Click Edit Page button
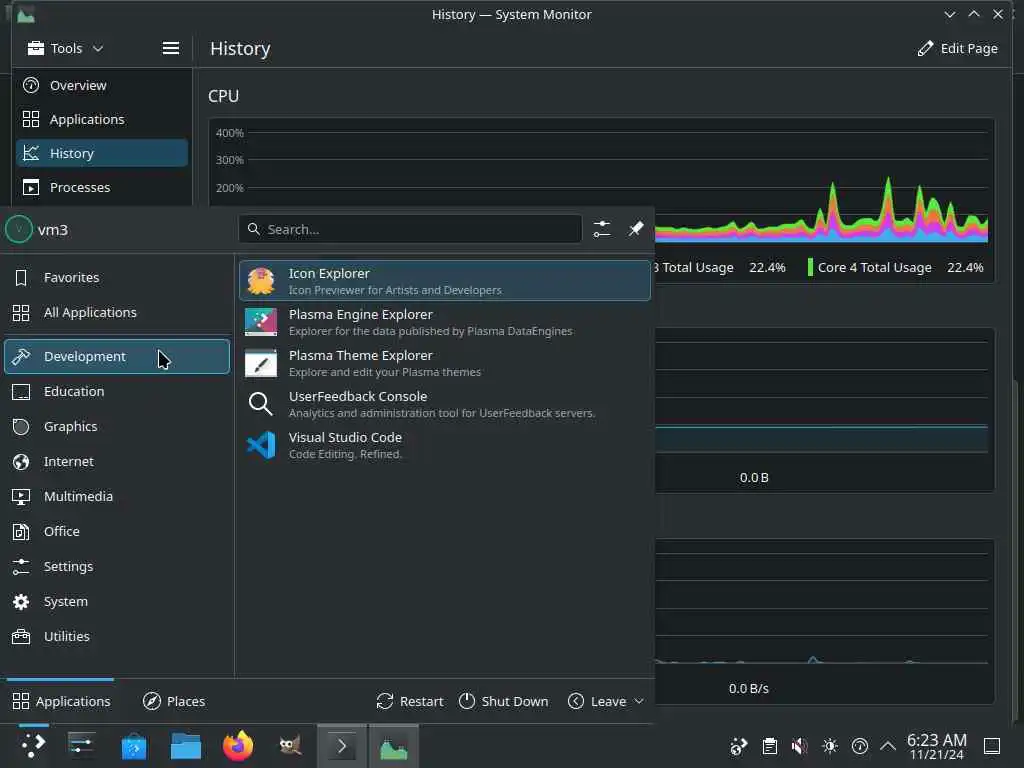Viewport: 1024px width, 768px height. [x=957, y=48]
